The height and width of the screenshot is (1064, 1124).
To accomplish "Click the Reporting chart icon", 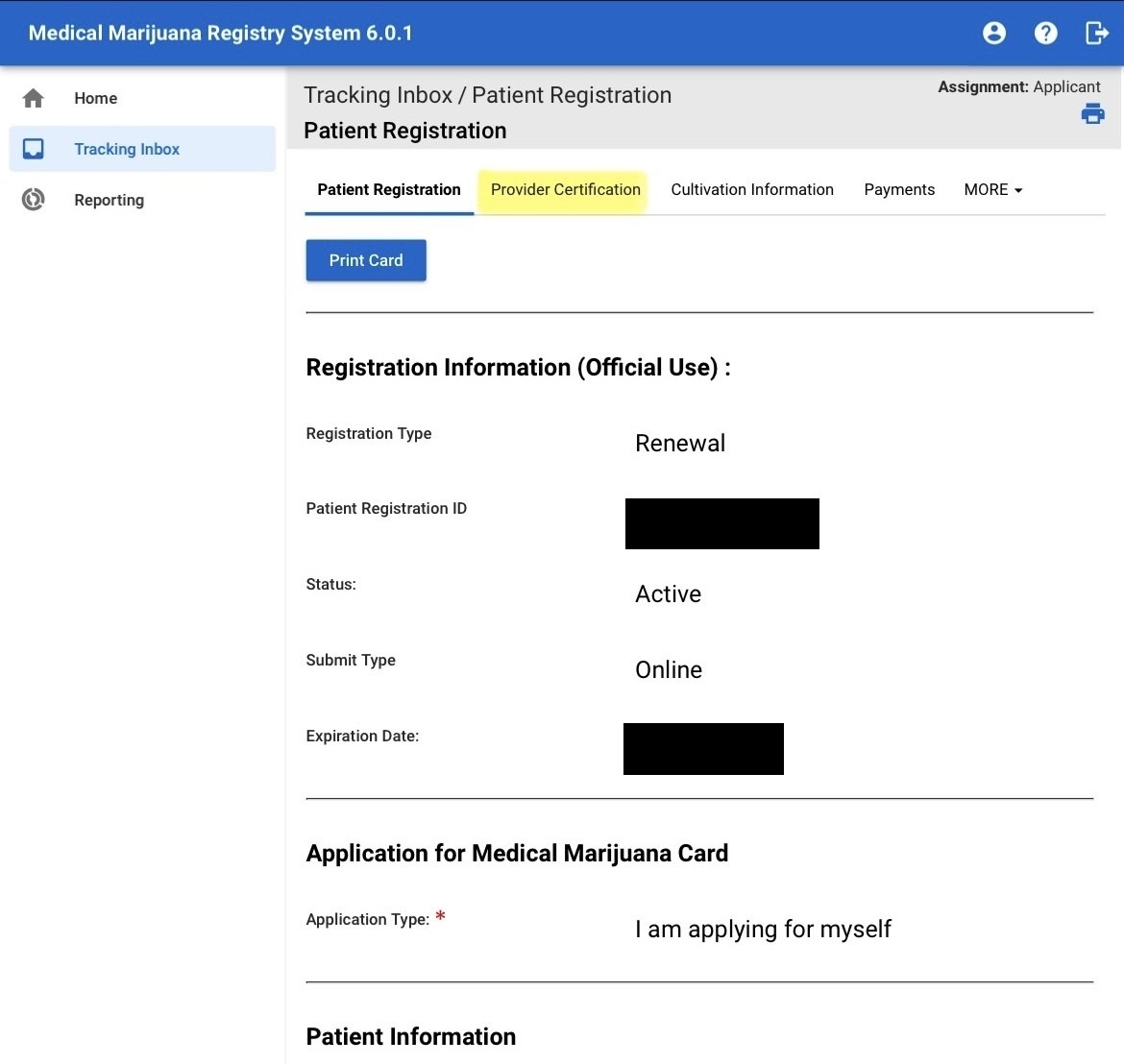I will [x=34, y=200].
